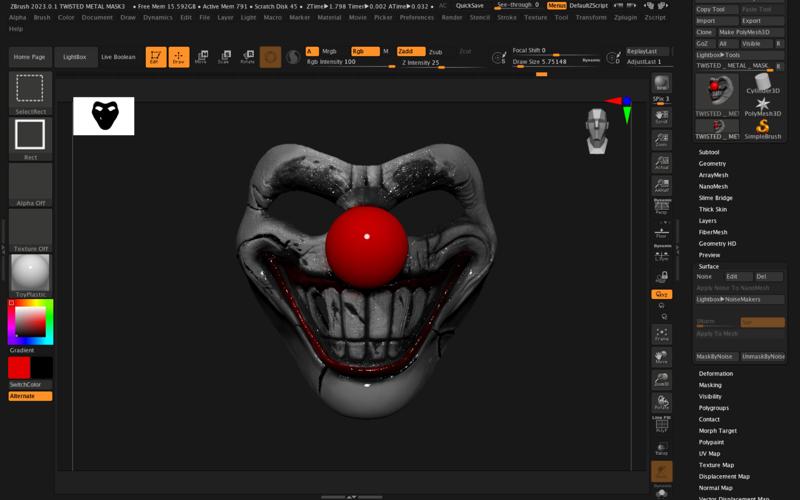Click the BPR render sphere icon
Viewport: 800px width, 500px height.
(662, 84)
